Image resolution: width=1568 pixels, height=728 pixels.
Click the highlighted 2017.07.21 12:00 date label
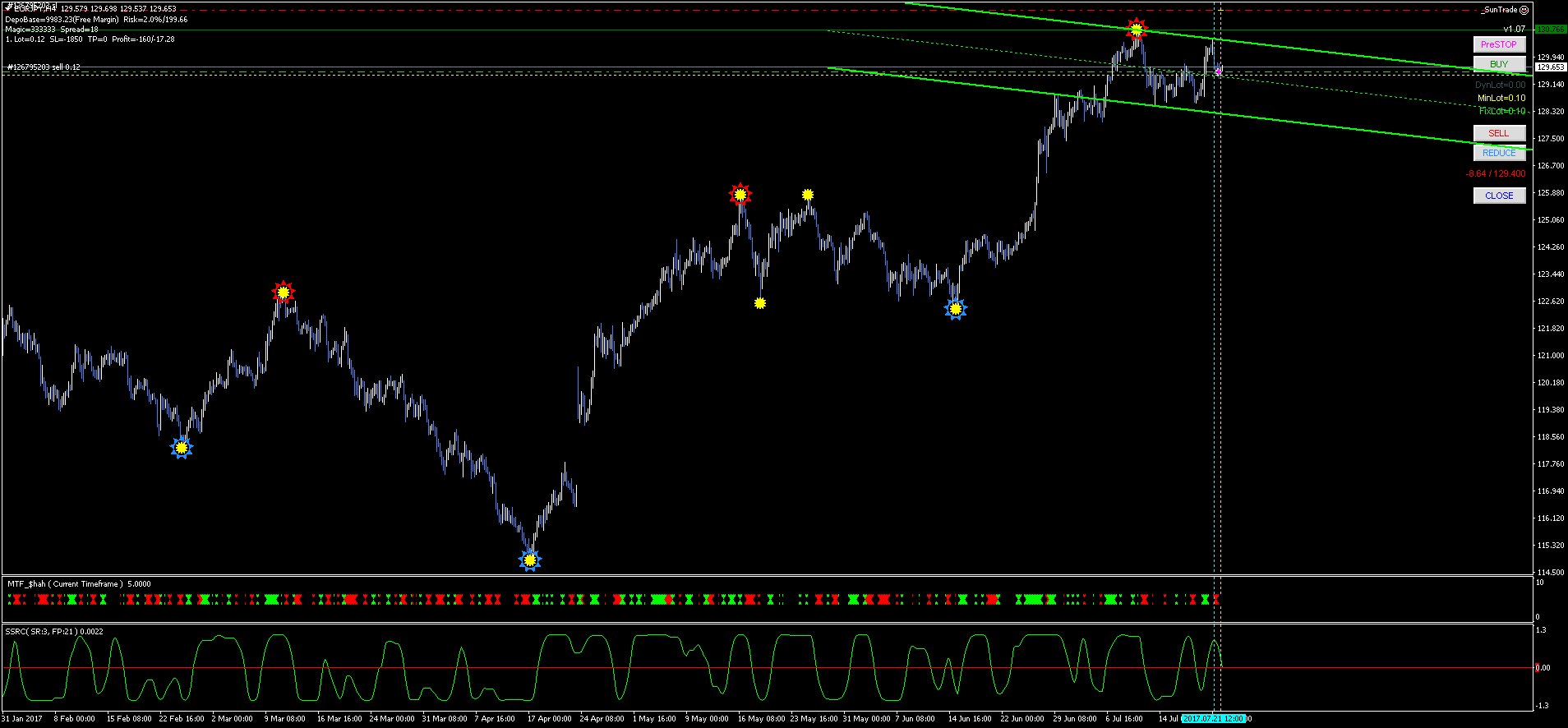click(x=1214, y=719)
